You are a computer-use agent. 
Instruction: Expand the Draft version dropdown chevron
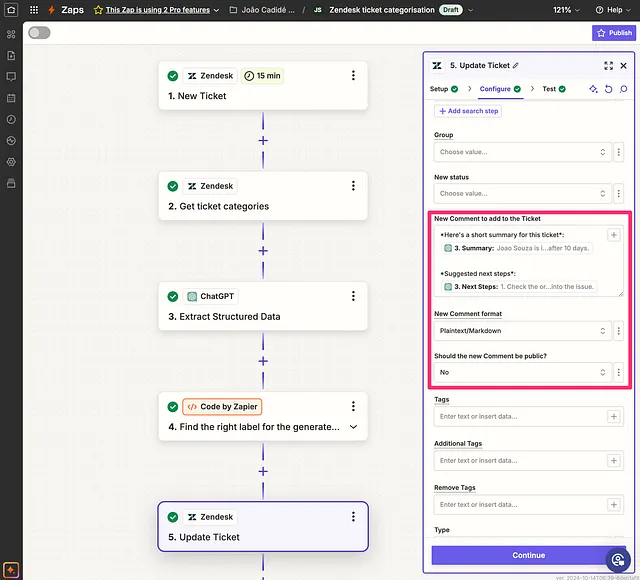tap(471, 10)
